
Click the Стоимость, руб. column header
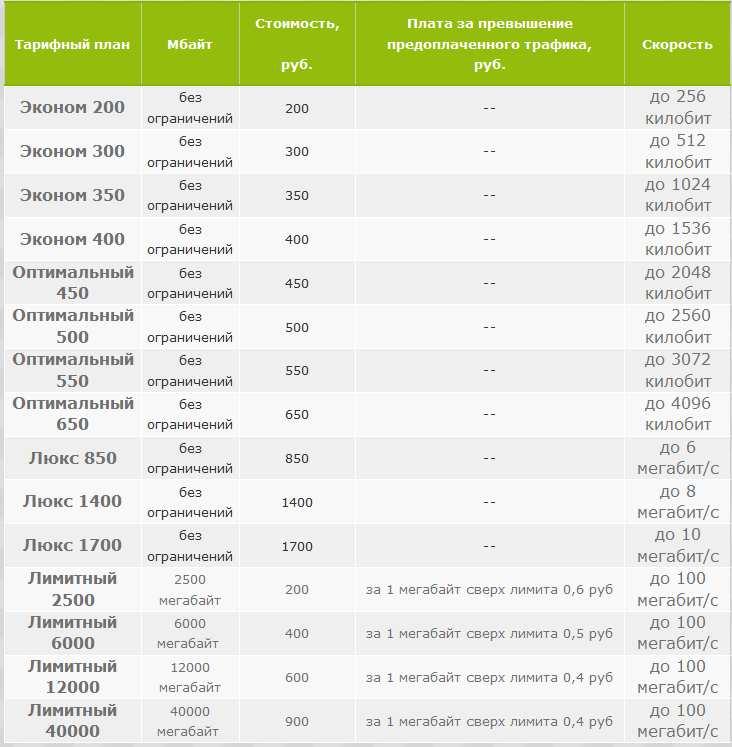297,44
